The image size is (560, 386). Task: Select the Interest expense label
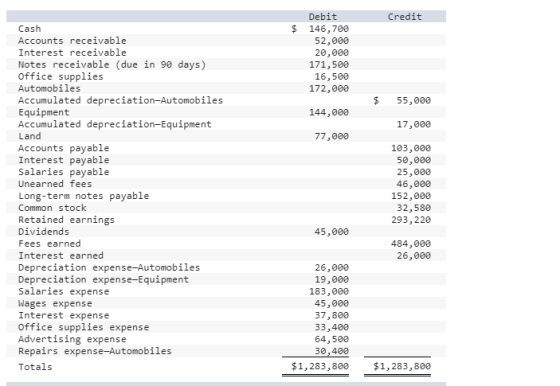tap(64, 315)
